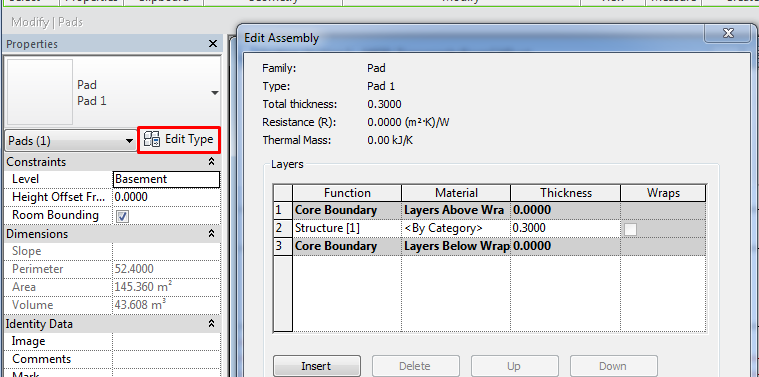The height and width of the screenshot is (377, 759).
Task: Click the Insert button
Action: [x=317, y=366]
